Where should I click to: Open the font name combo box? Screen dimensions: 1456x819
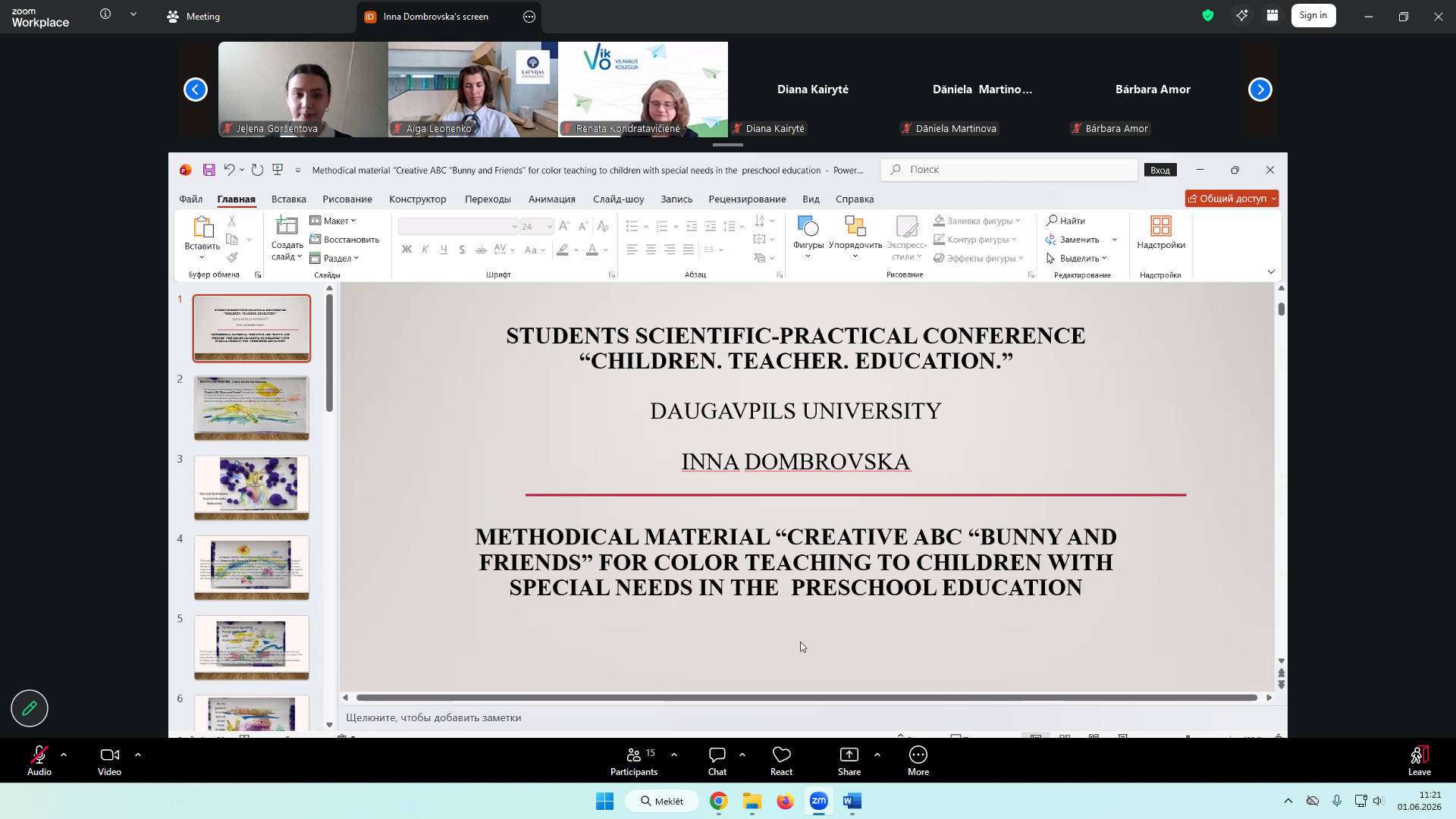tap(458, 226)
